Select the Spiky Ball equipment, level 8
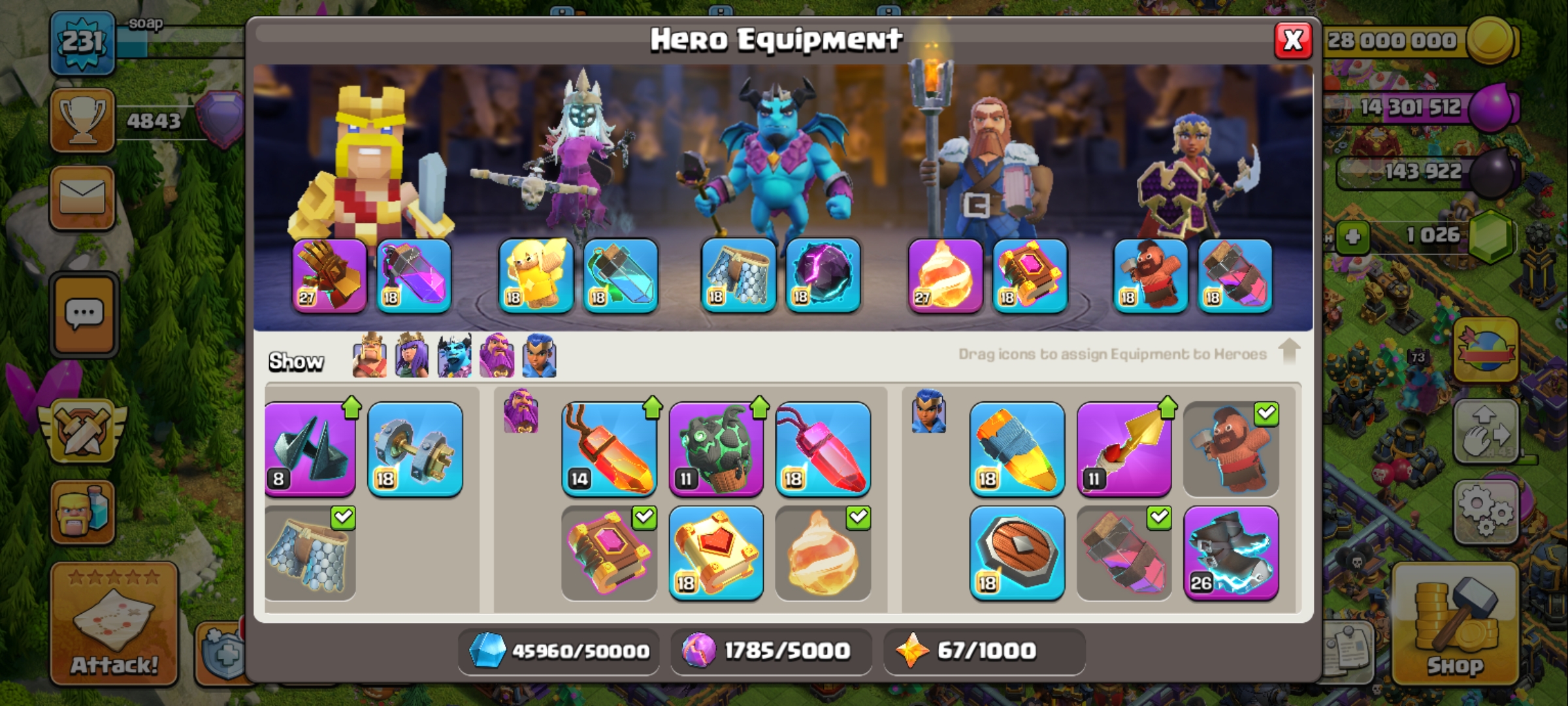Image resolution: width=1568 pixels, height=706 pixels. coord(310,449)
